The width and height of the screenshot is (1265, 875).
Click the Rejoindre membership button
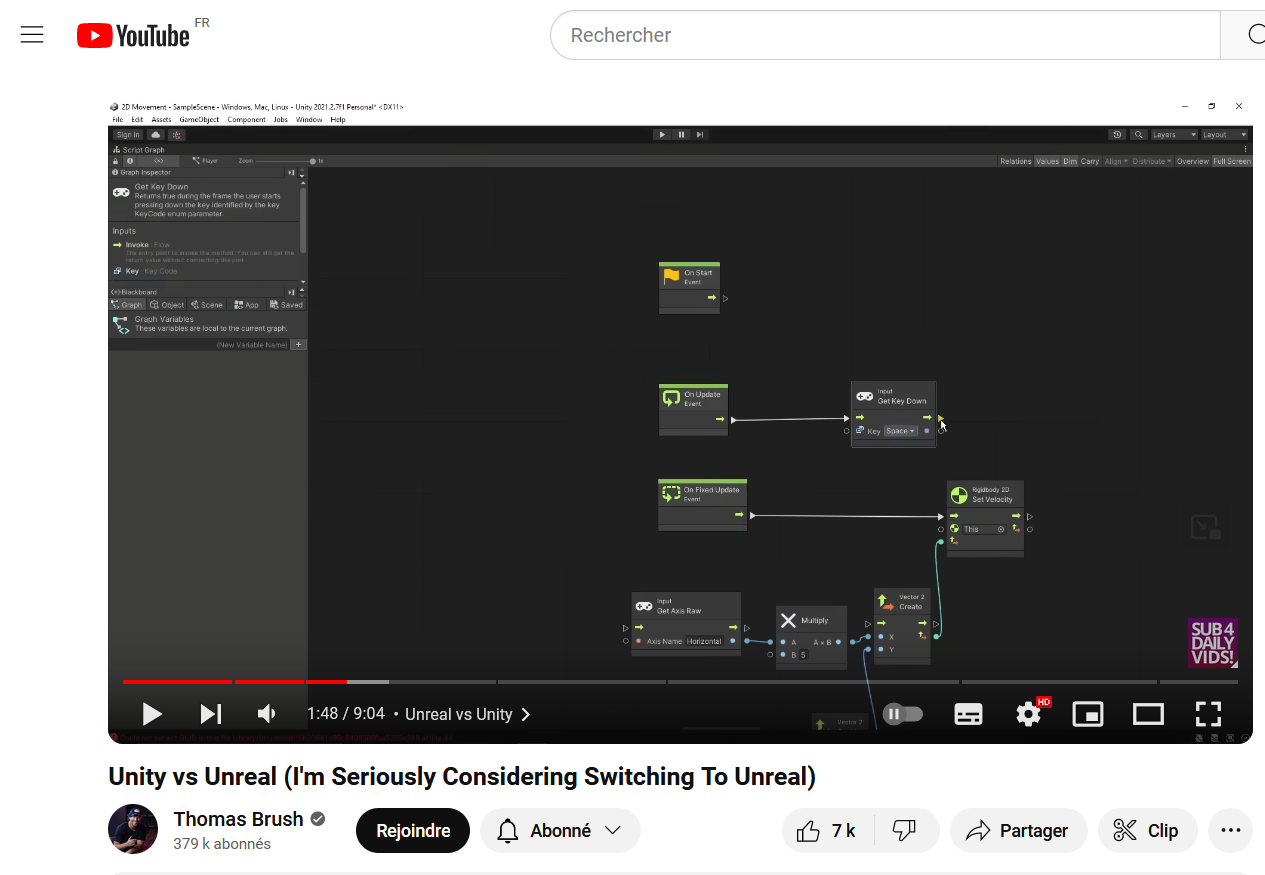tap(412, 831)
